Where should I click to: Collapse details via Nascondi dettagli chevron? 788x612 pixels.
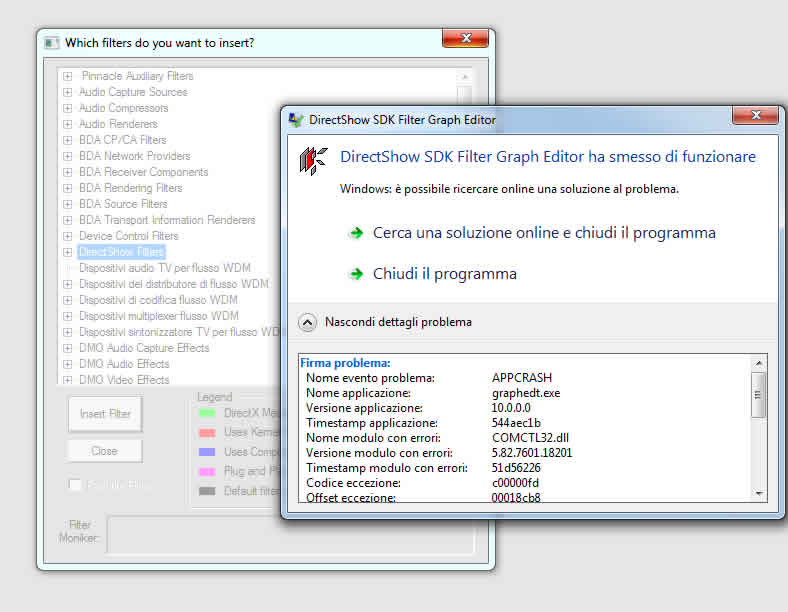click(307, 322)
